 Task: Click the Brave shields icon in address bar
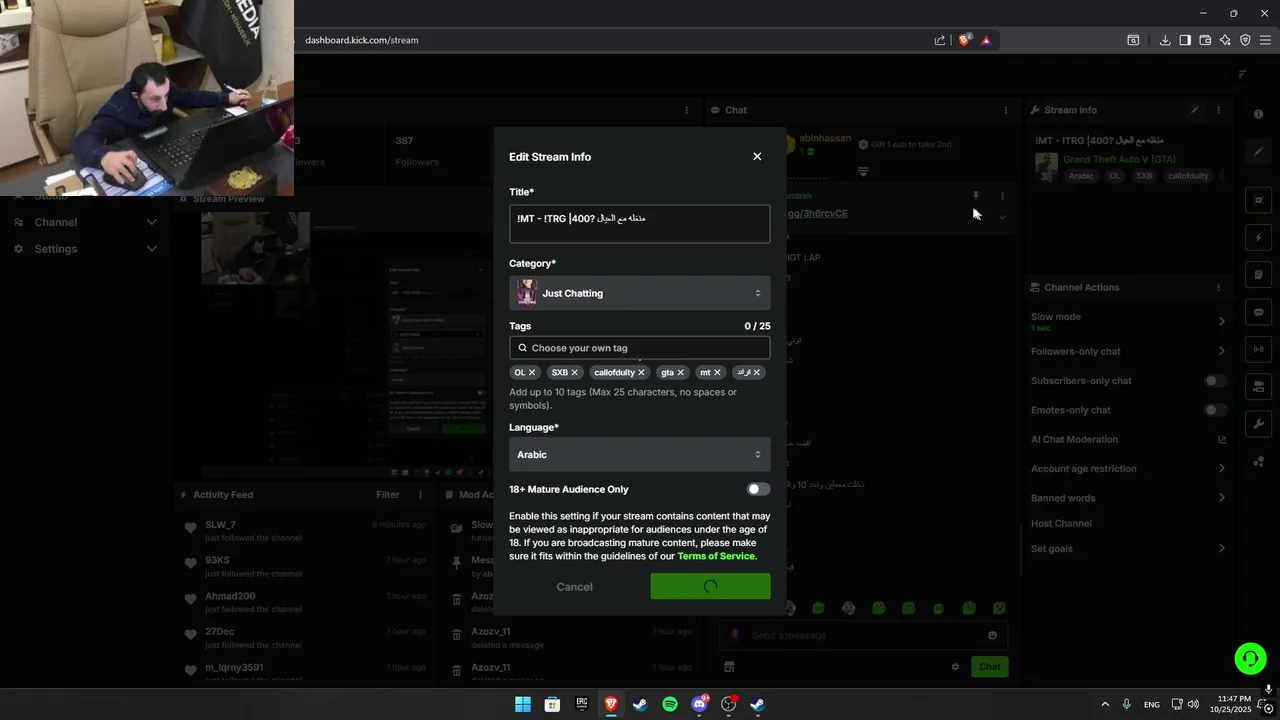point(964,40)
